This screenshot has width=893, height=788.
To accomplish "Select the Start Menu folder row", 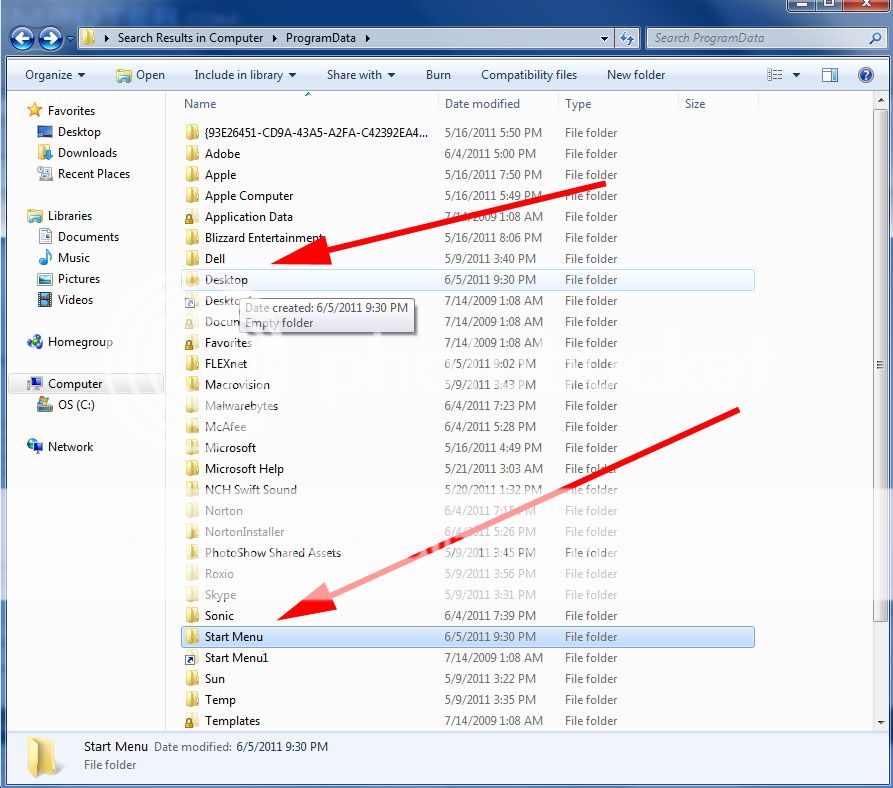I will click(x=468, y=637).
